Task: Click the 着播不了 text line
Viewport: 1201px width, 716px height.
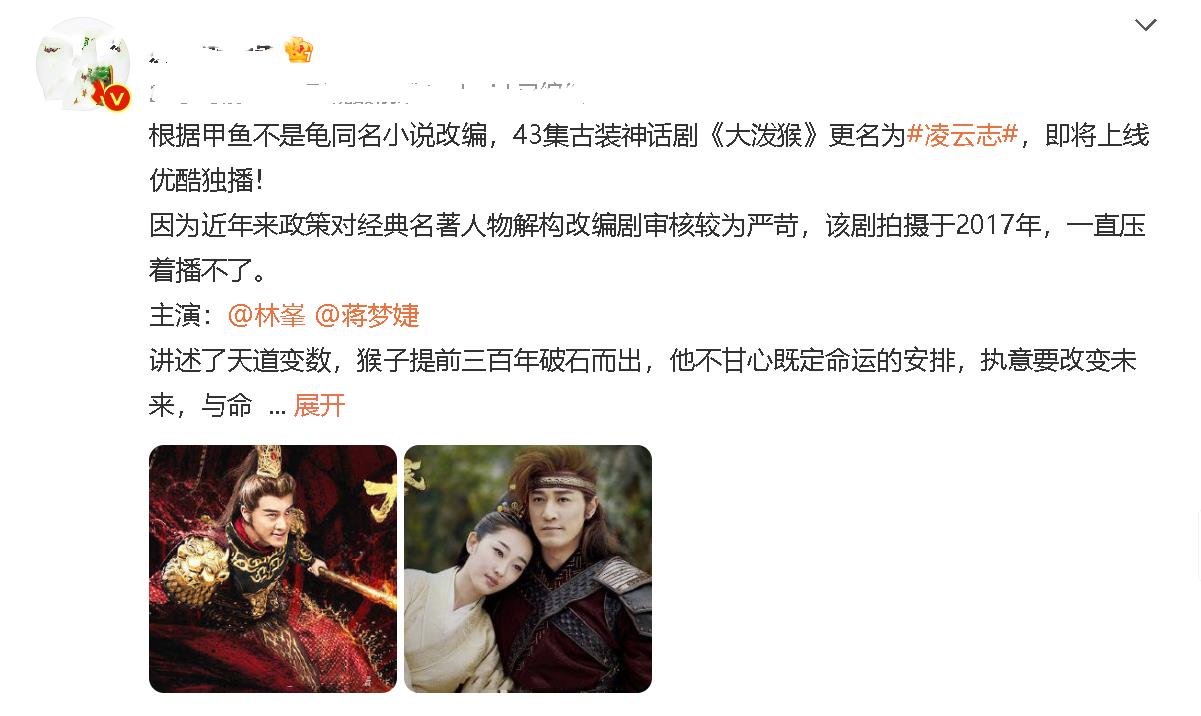Action: pos(206,271)
